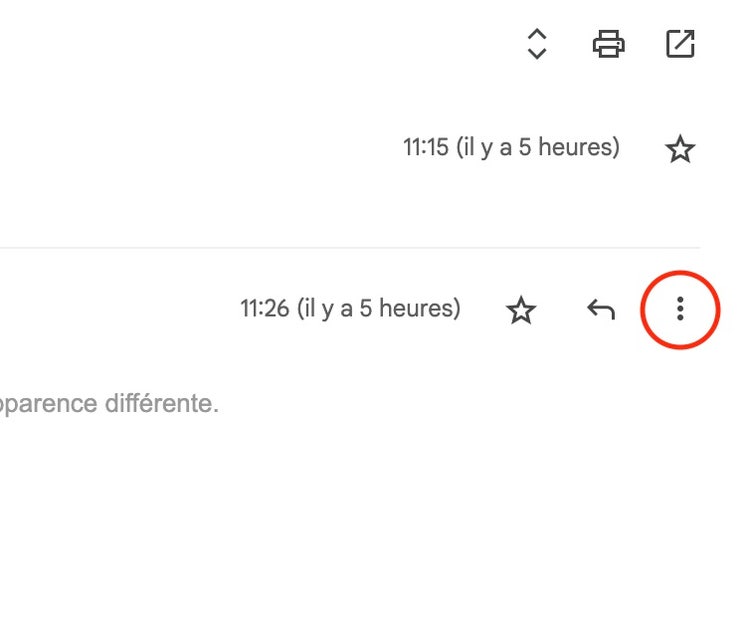Star the message sent at 11:15
Viewport: 750px width, 623px height.
[x=680, y=150]
